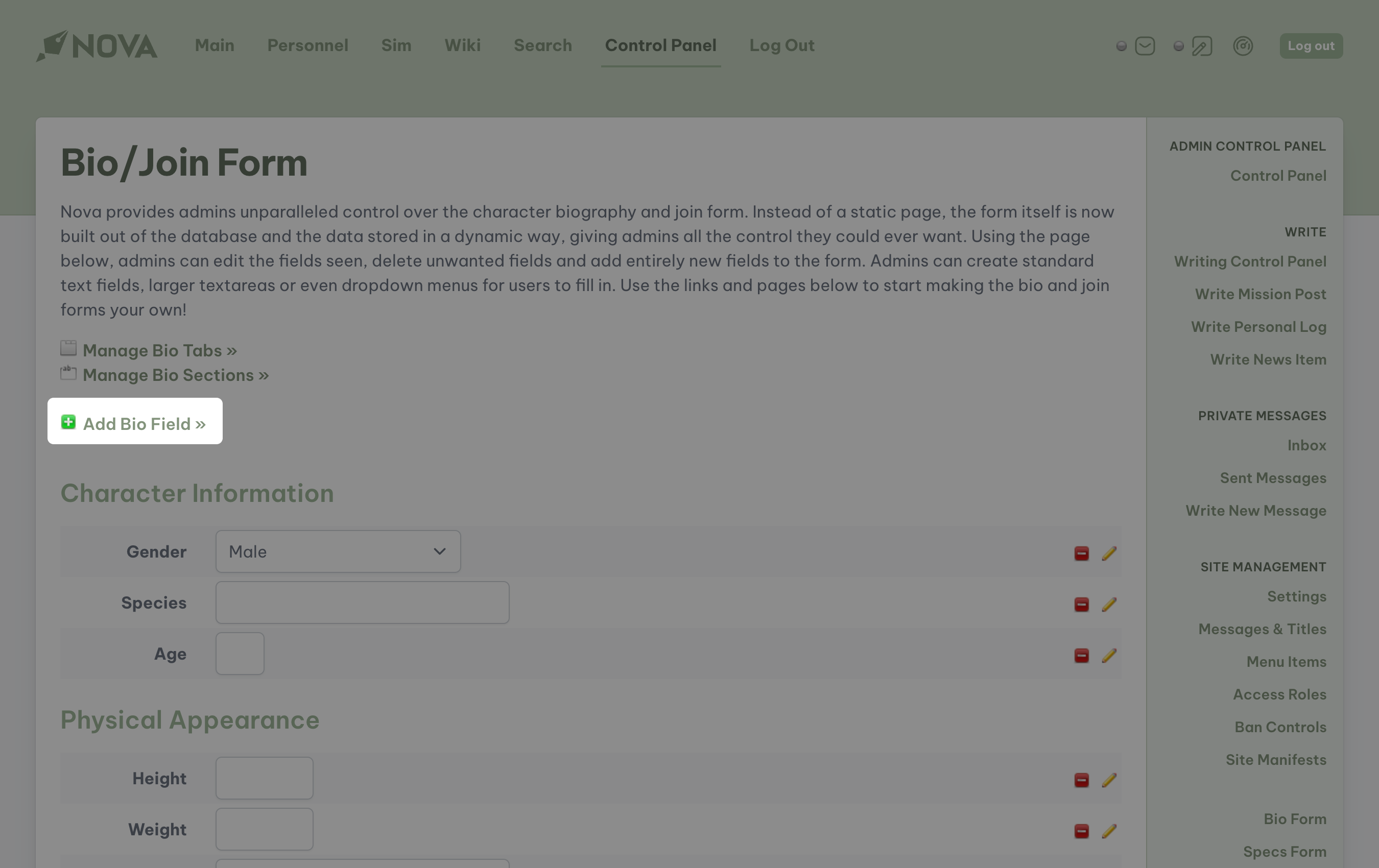Open the Sim navigation menu
Image resolution: width=1379 pixels, height=868 pixels.
(x=396, y=45)
